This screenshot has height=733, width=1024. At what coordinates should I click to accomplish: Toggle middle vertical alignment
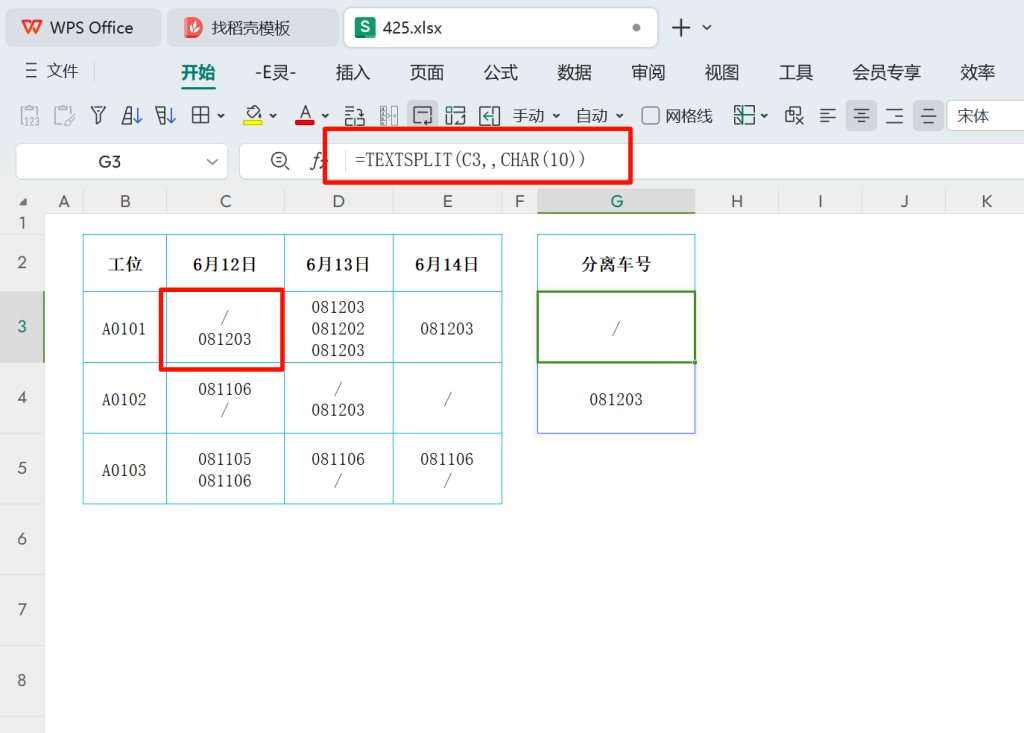928,116
